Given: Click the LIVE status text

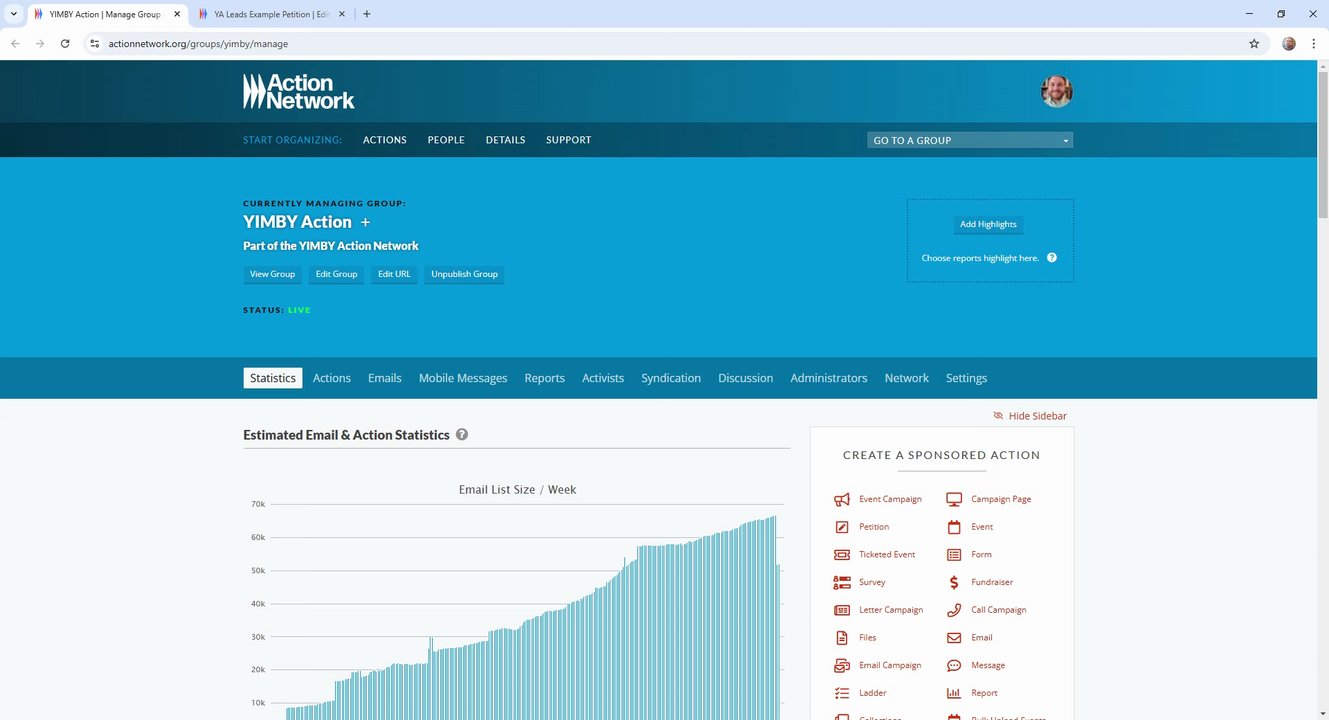Looking at the screenshot, I should 299,310.
